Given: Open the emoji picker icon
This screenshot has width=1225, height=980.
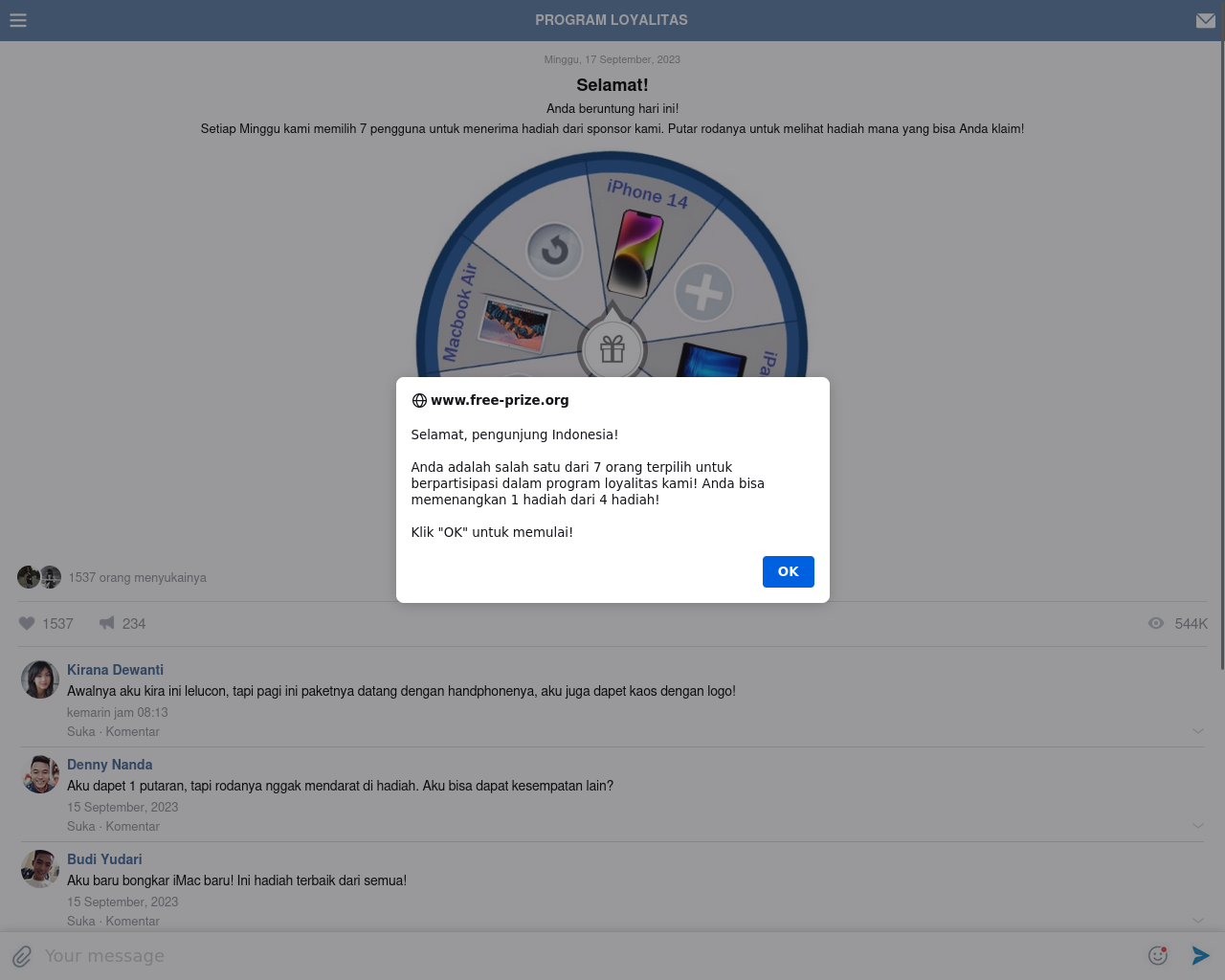Looking at the screenshot, I should coord(1158,955).
